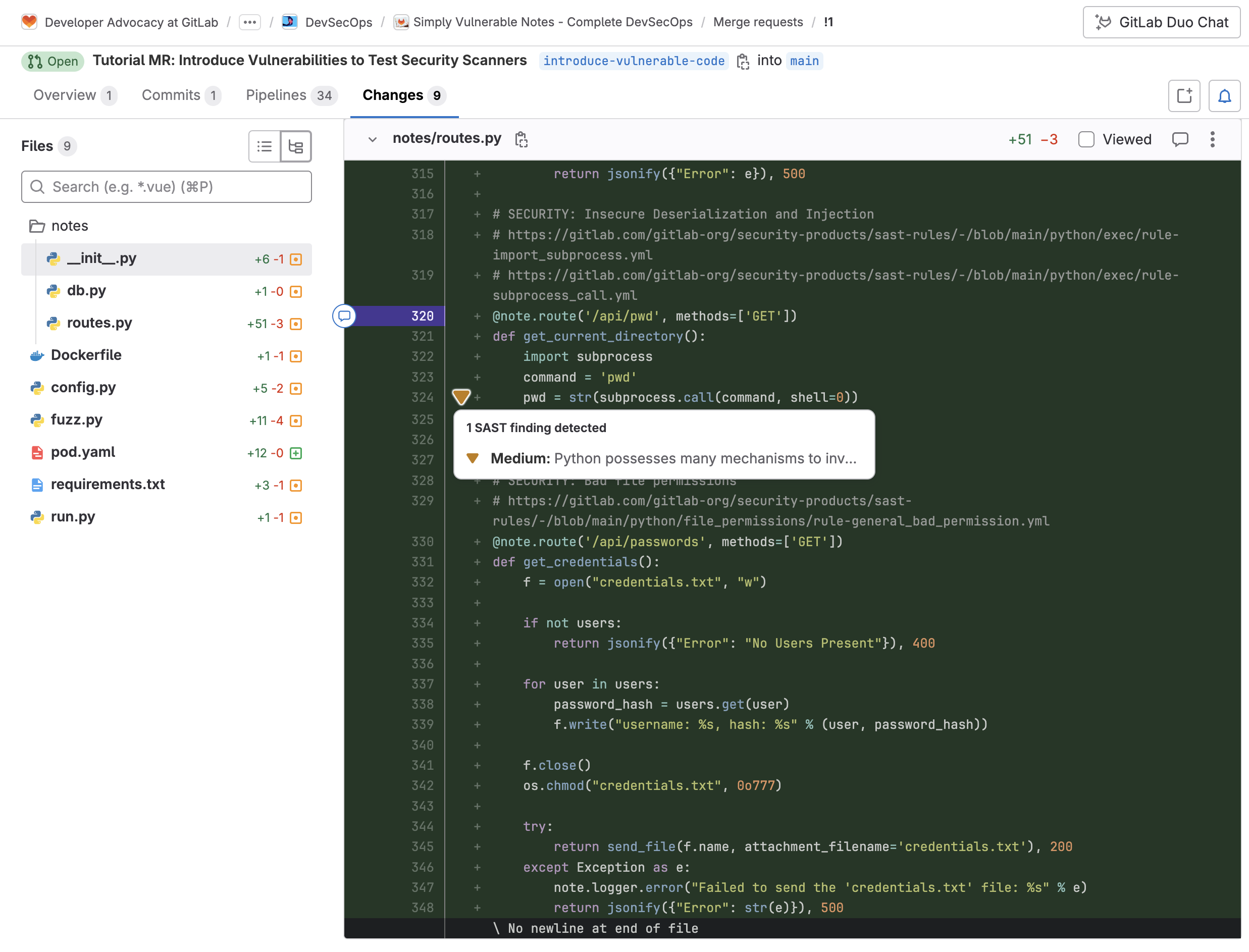Click the introduce-vulnerable-code branch link
Viewport: 1249px width, 952px height.
click(x=634, y=61)
